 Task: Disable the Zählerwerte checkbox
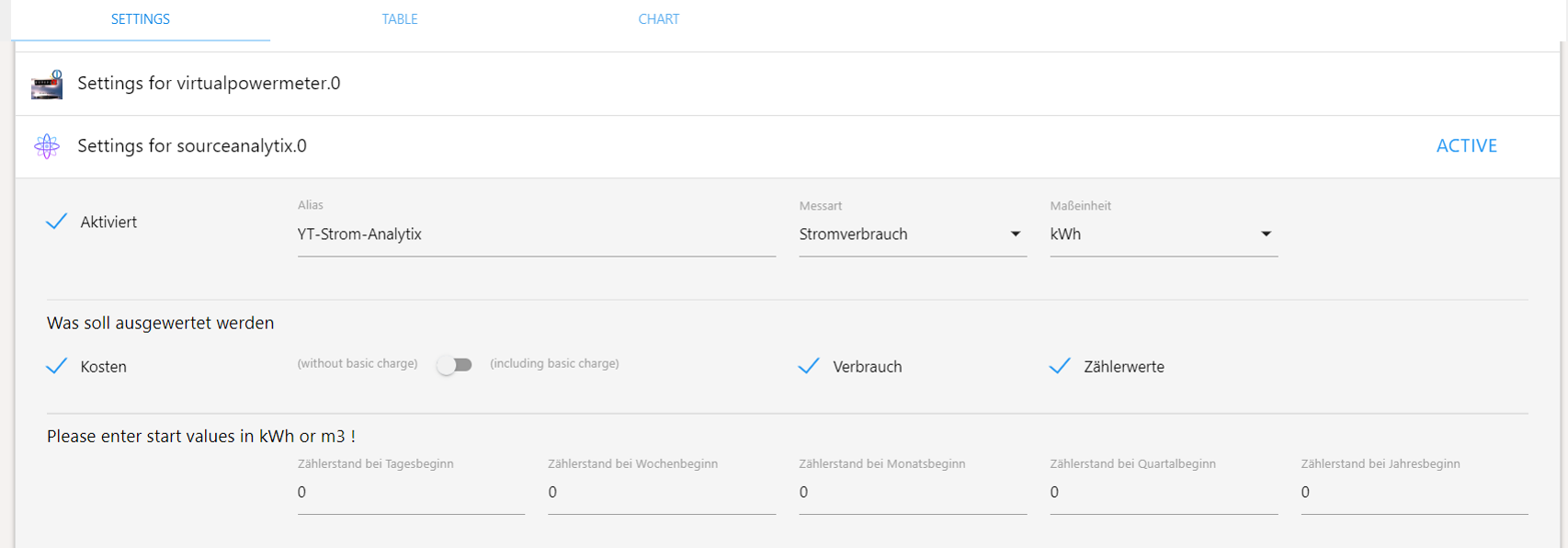1060,366
